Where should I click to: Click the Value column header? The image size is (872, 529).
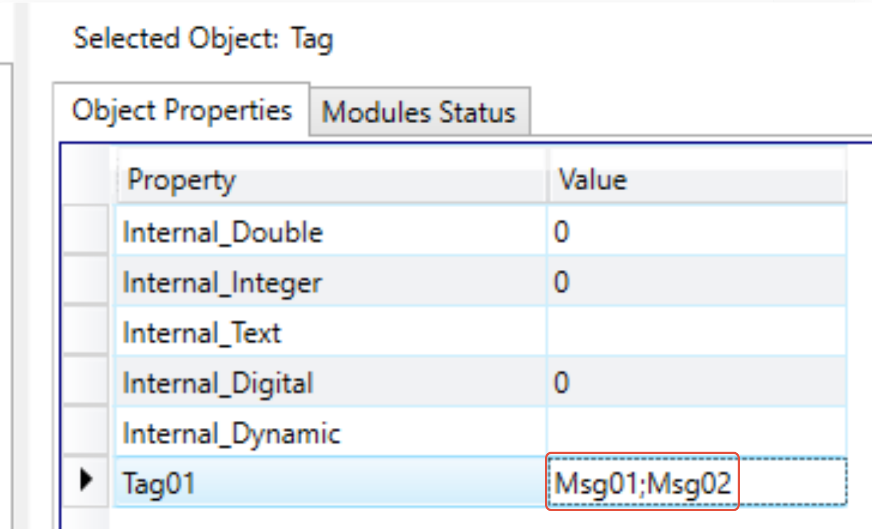[x=696, y=180]
